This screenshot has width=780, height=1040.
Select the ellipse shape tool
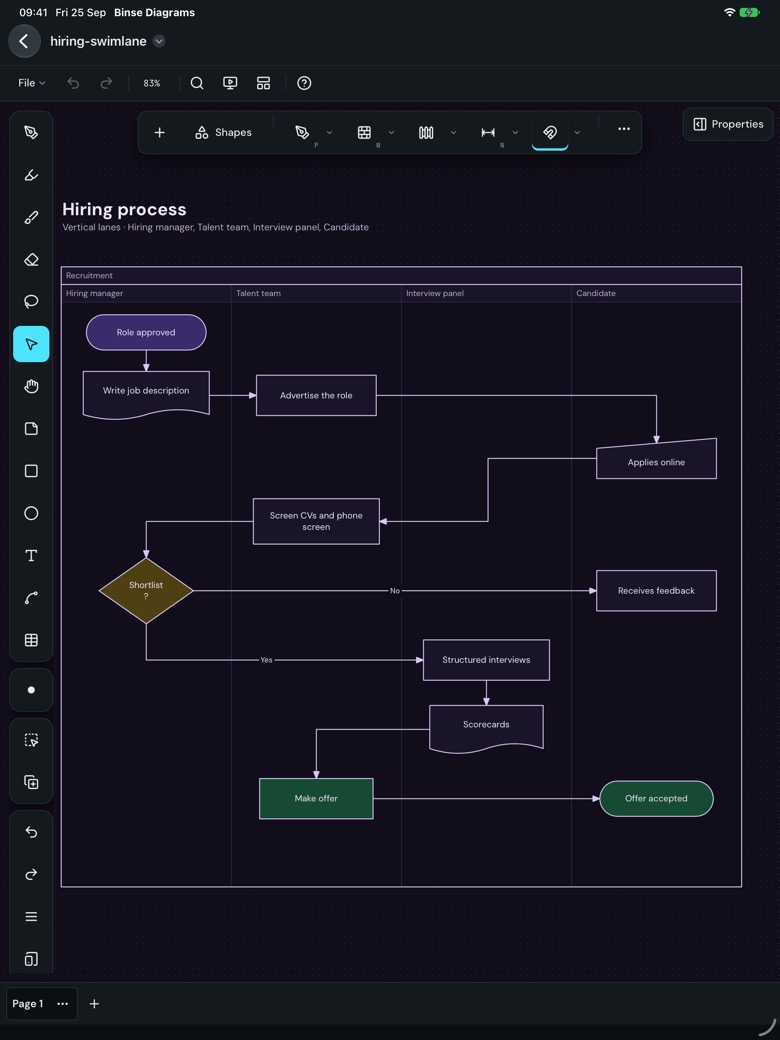[31, 513]
